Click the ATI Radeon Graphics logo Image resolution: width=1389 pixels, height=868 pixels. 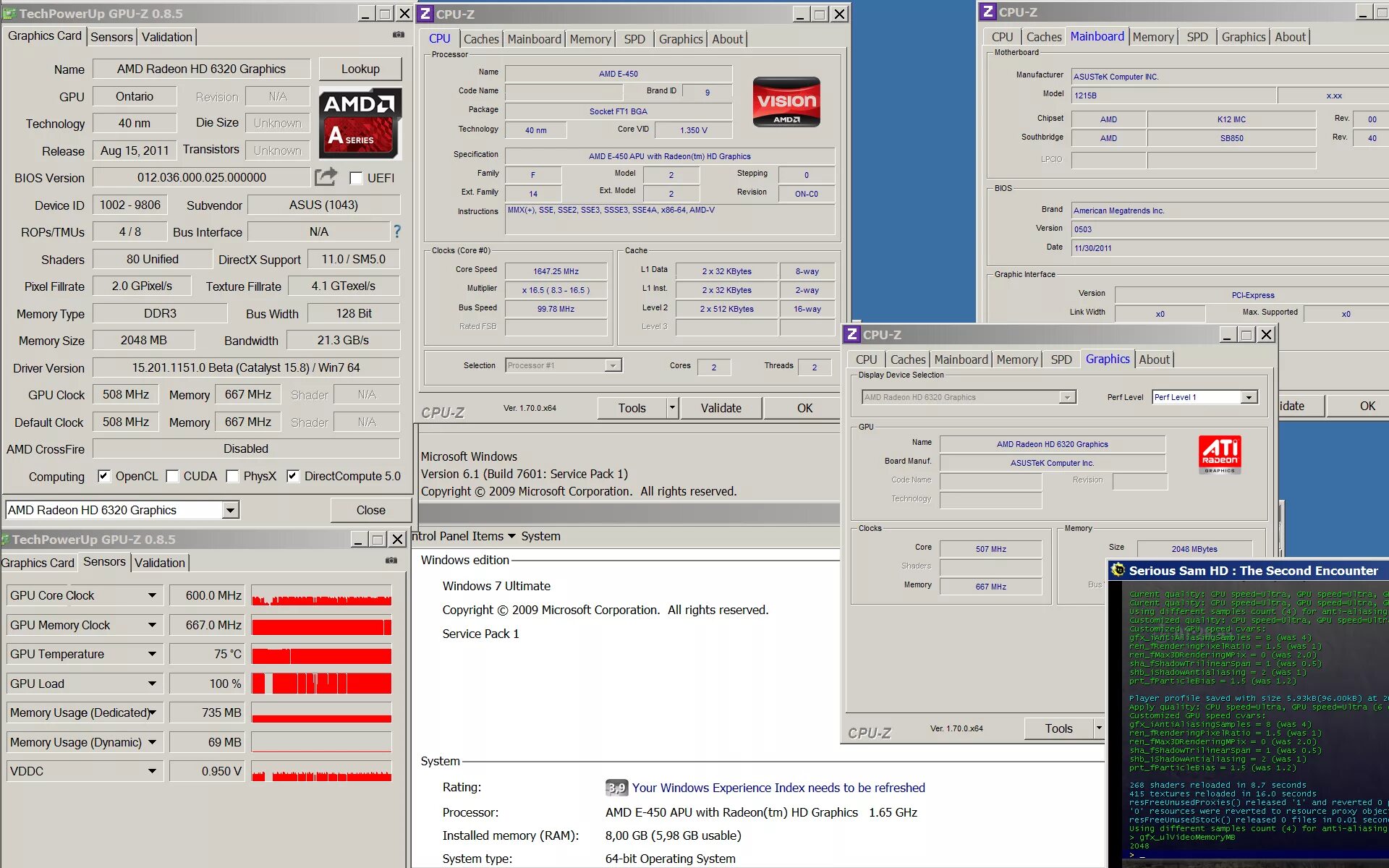click(x=1220, y=455)
